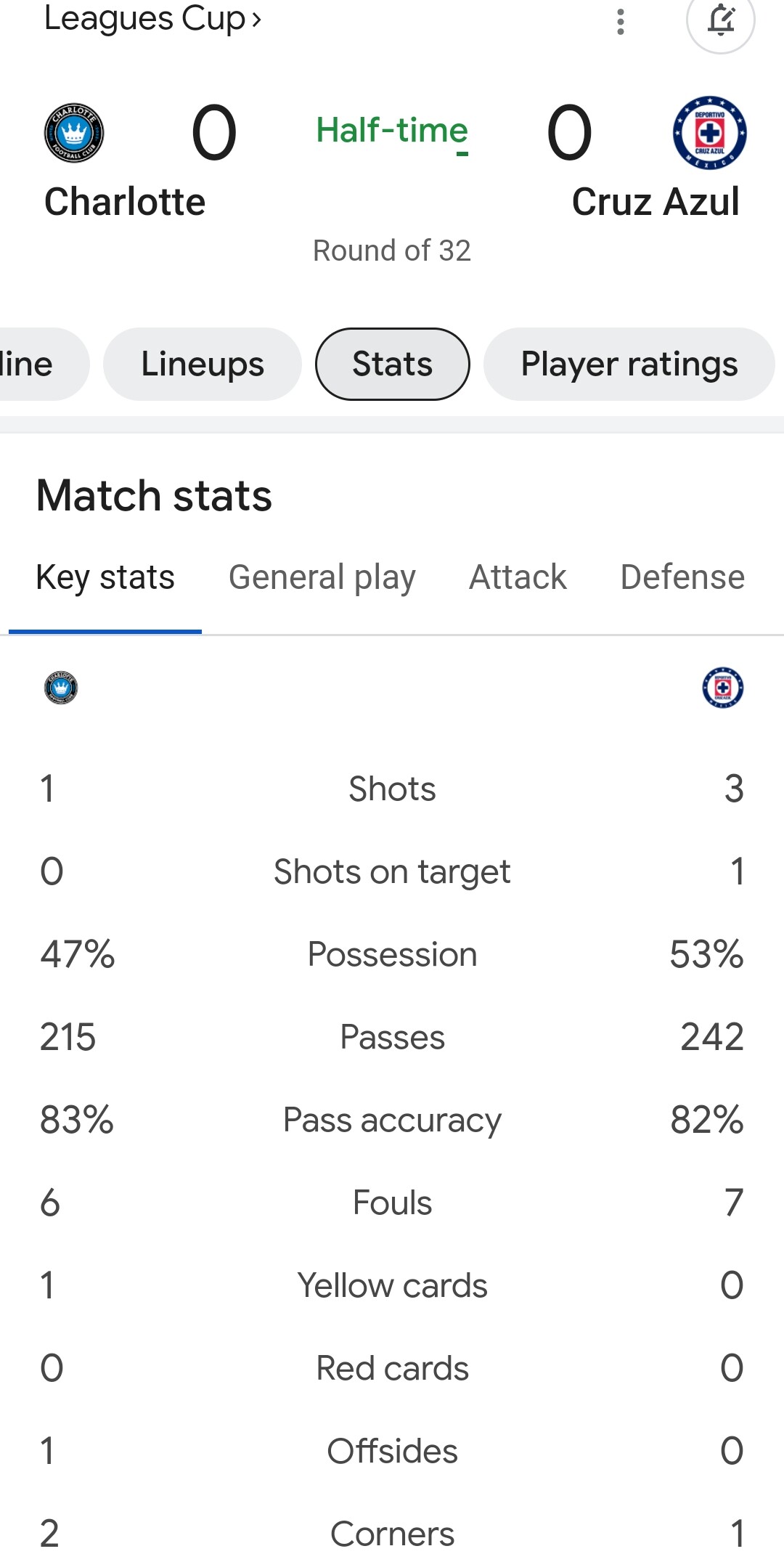Click the Possession stat row label

(x=392, y=954)
